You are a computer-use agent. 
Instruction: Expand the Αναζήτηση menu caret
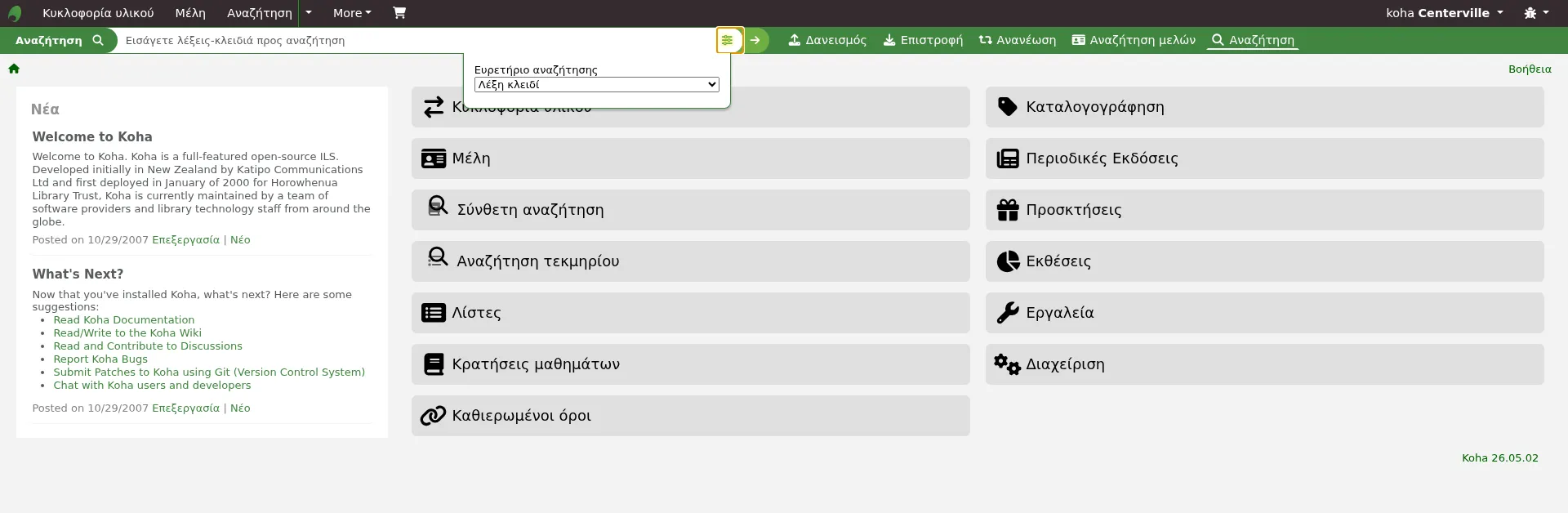[309, 13]
